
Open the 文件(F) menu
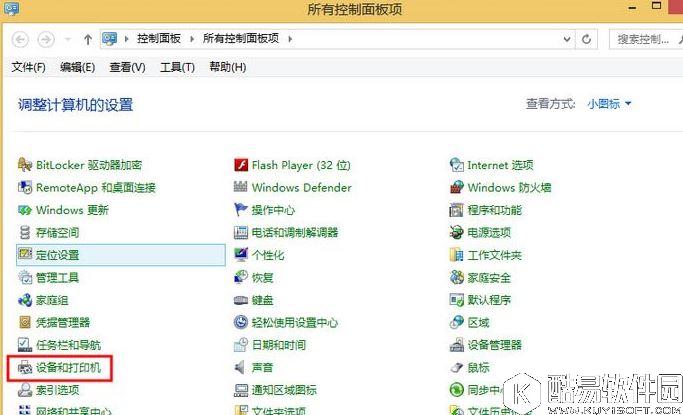[x=28, y=67]
